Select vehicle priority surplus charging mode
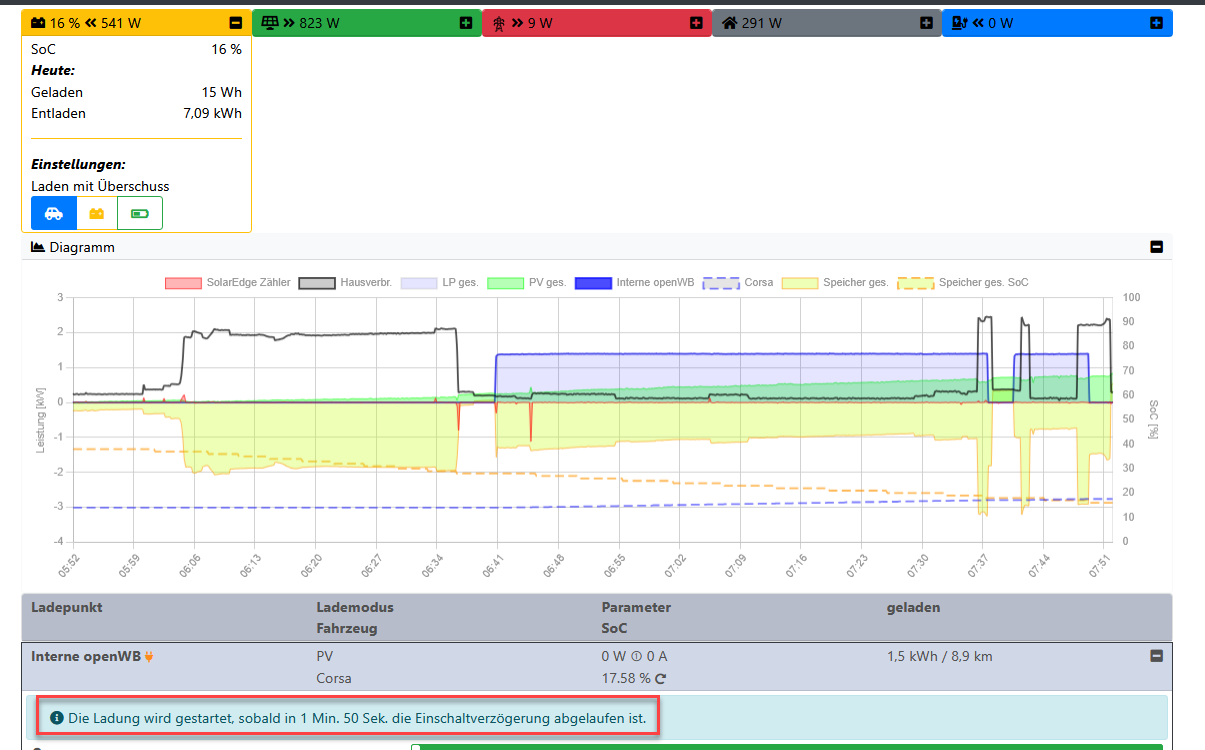The width and height of the screenshot is (1205, 750). tap(54, 213)
